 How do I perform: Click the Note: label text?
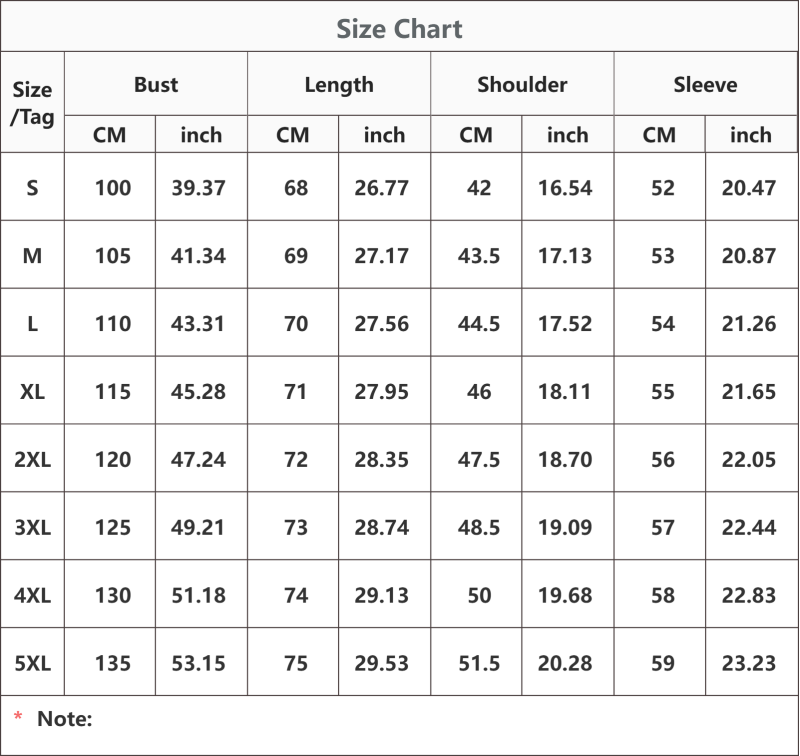65,719
